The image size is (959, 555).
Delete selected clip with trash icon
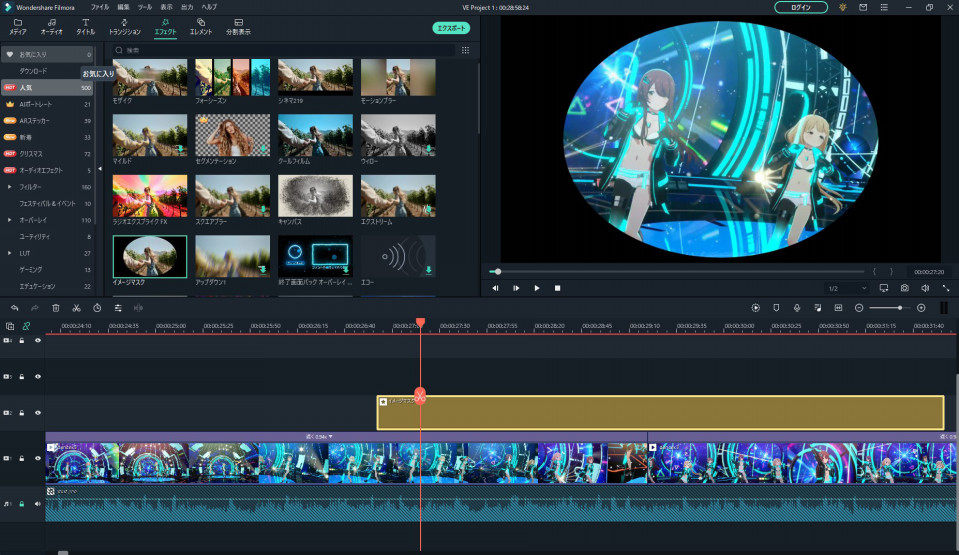(56, 308)
